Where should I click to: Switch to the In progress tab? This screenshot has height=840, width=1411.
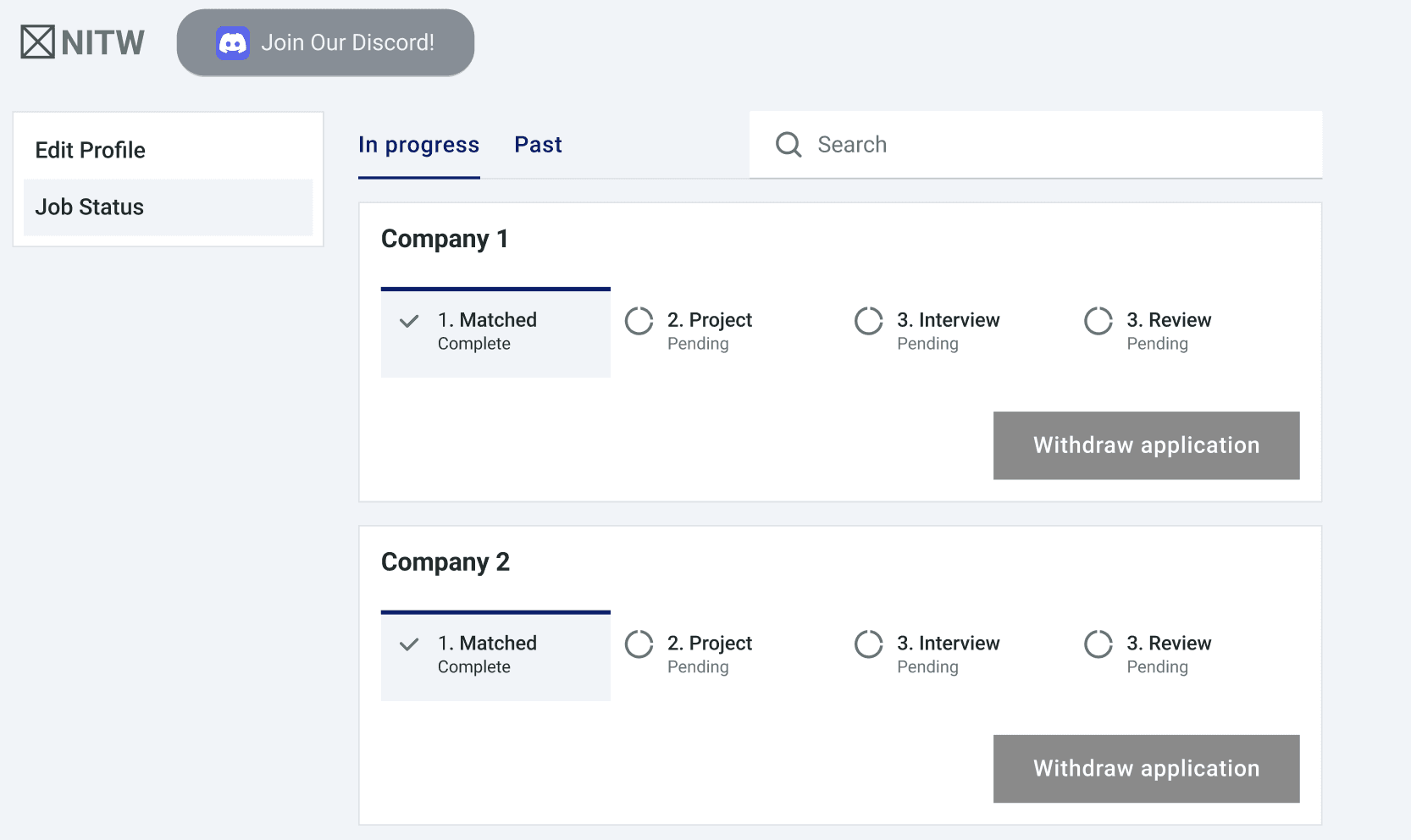pos(418,145)
